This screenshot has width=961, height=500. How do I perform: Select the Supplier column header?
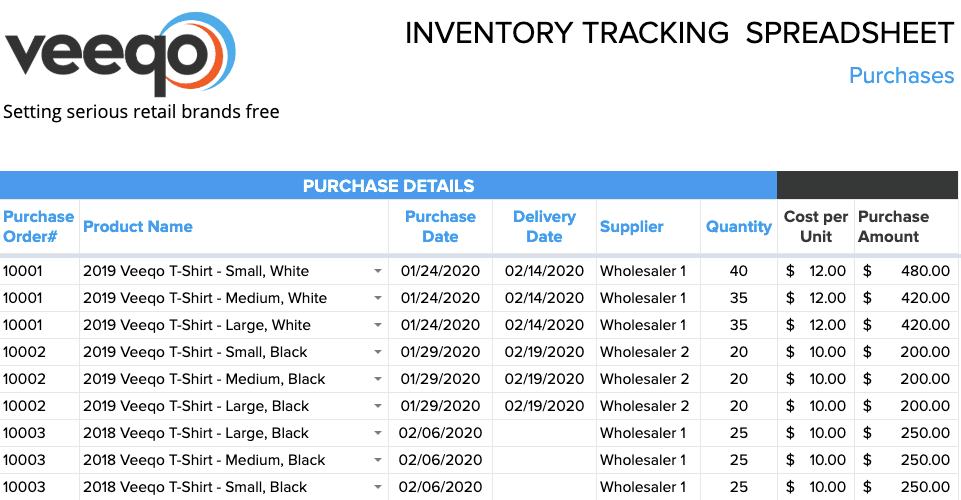coord(632,227)
